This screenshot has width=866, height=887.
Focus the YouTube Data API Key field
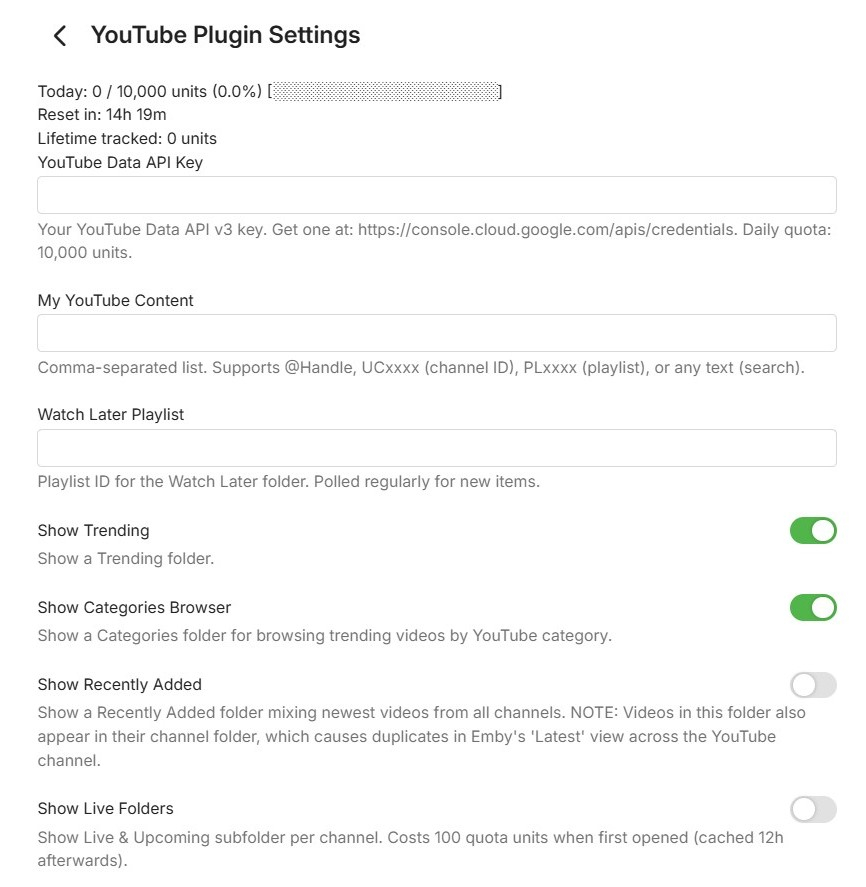tap(436, 195)
